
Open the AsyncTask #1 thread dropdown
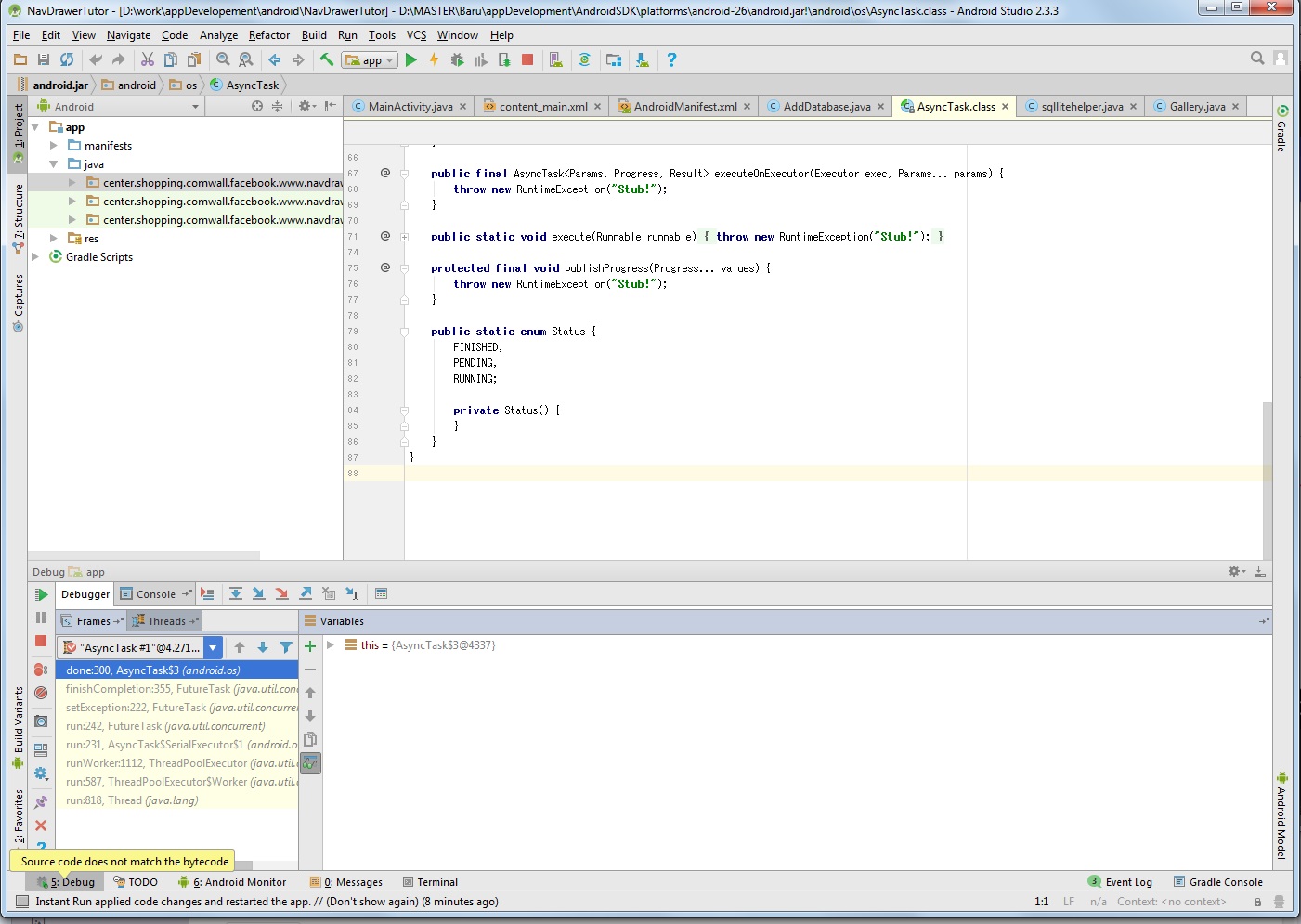click(213, 648)
